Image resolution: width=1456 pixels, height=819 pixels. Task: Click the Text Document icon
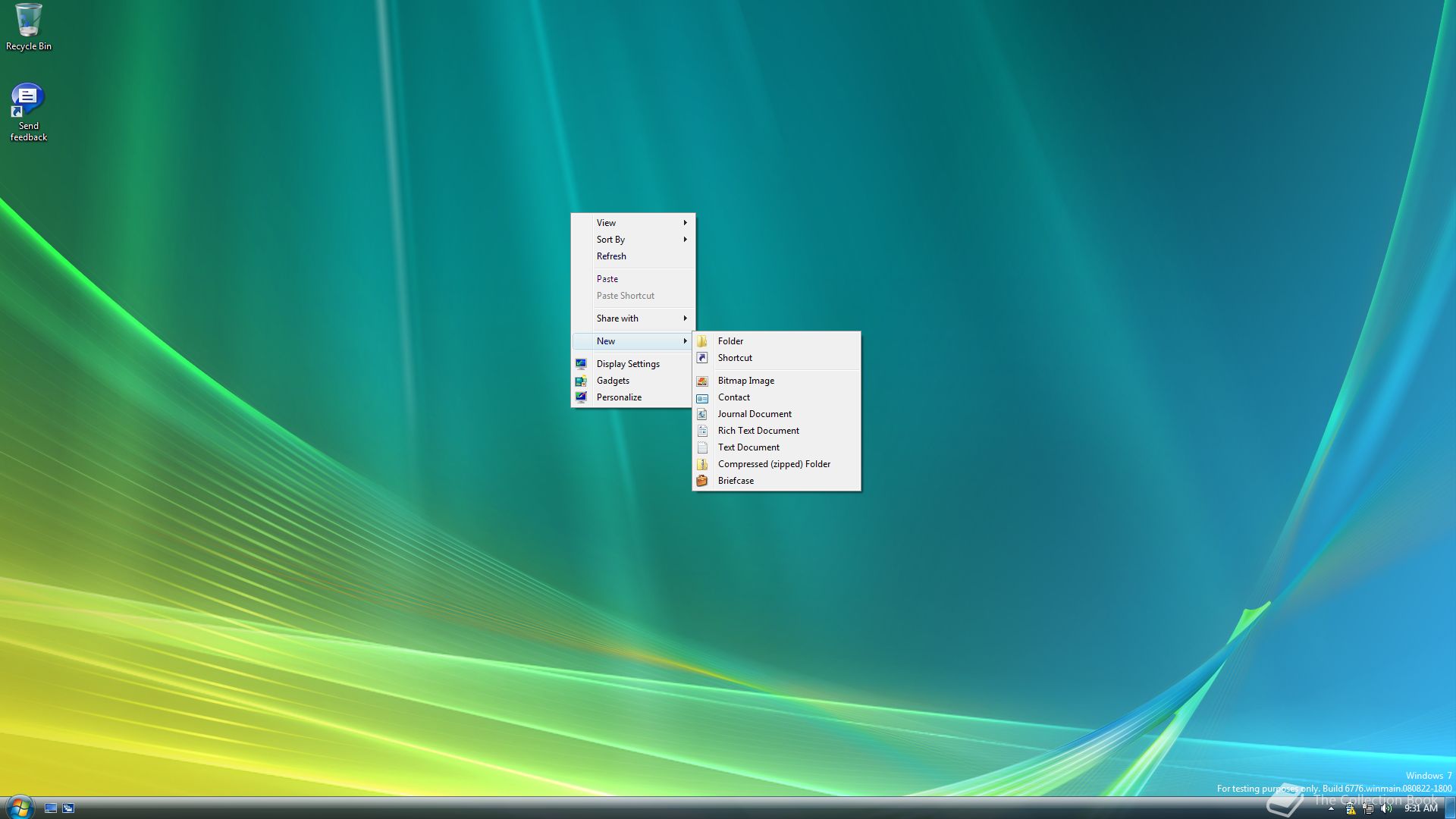pos(702,447)
